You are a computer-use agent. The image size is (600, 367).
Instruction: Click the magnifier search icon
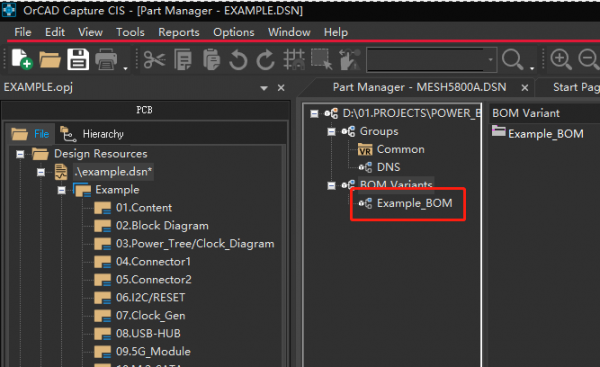(x=512, y=60)
